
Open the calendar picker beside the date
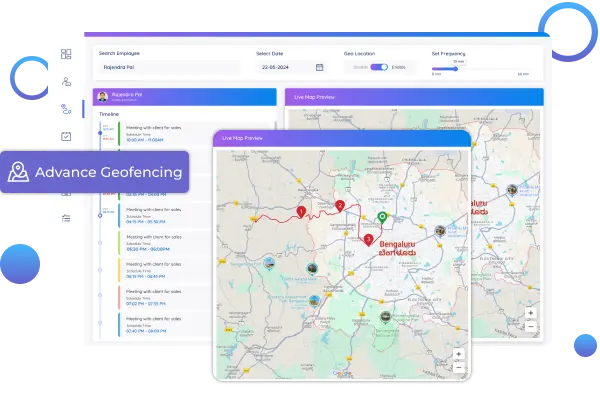point(319,67)
